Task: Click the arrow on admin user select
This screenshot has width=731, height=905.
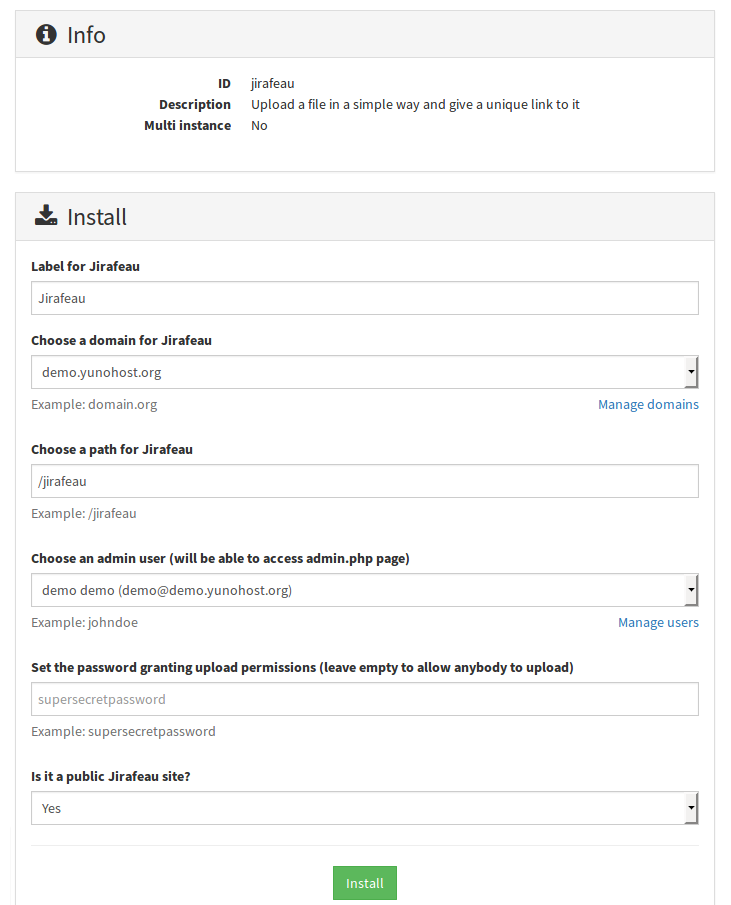Action: tap(691, 590)
